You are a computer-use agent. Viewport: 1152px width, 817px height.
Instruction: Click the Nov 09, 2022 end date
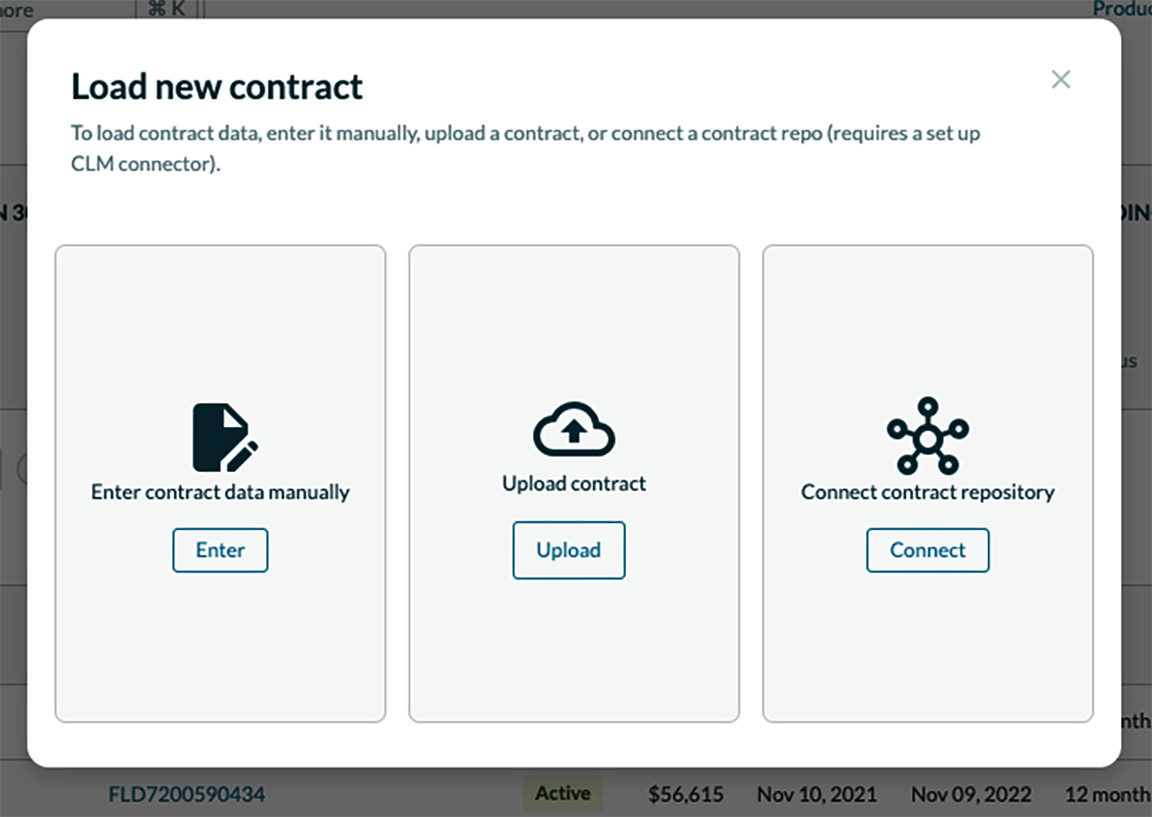(970, 794)
